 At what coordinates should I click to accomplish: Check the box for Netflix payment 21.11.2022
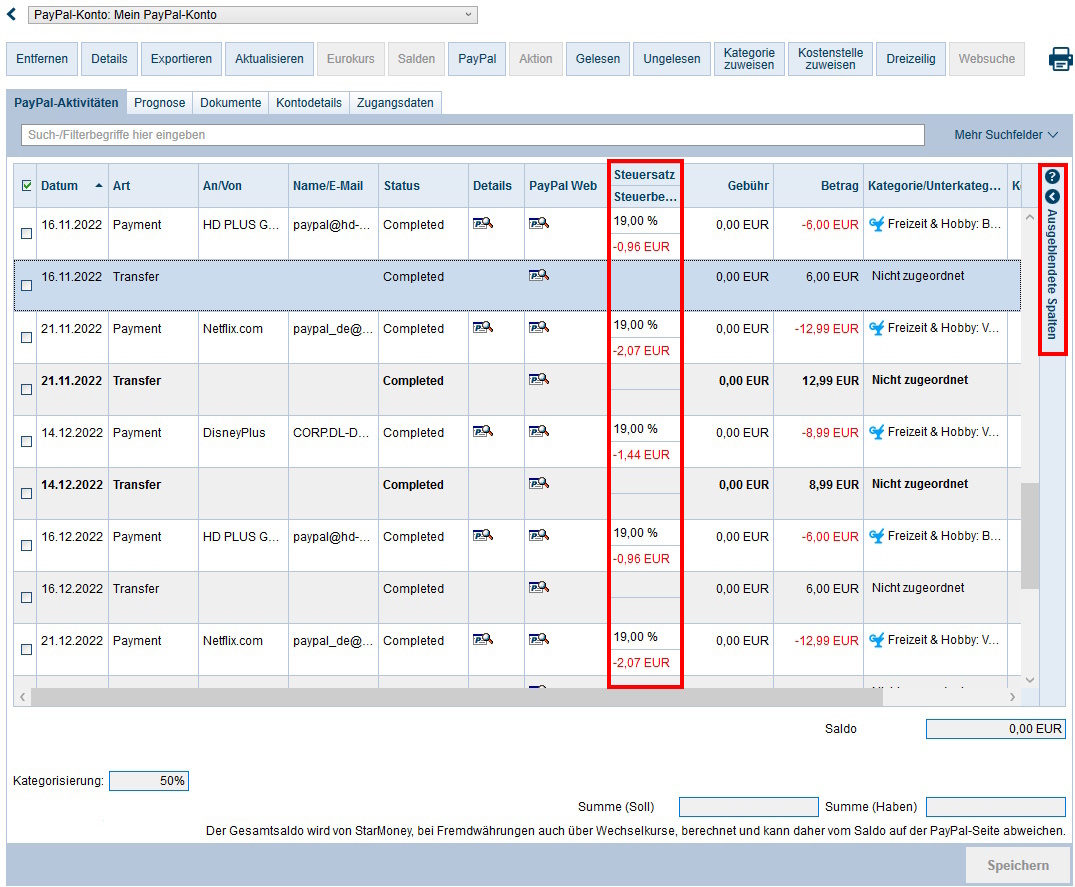pyautogui.click(x=26, y=338)
